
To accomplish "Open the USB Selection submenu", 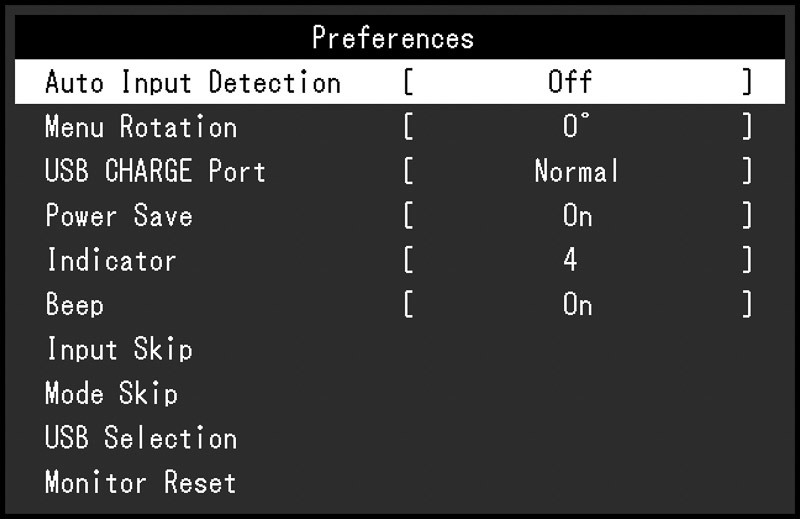I will (141, 438).
